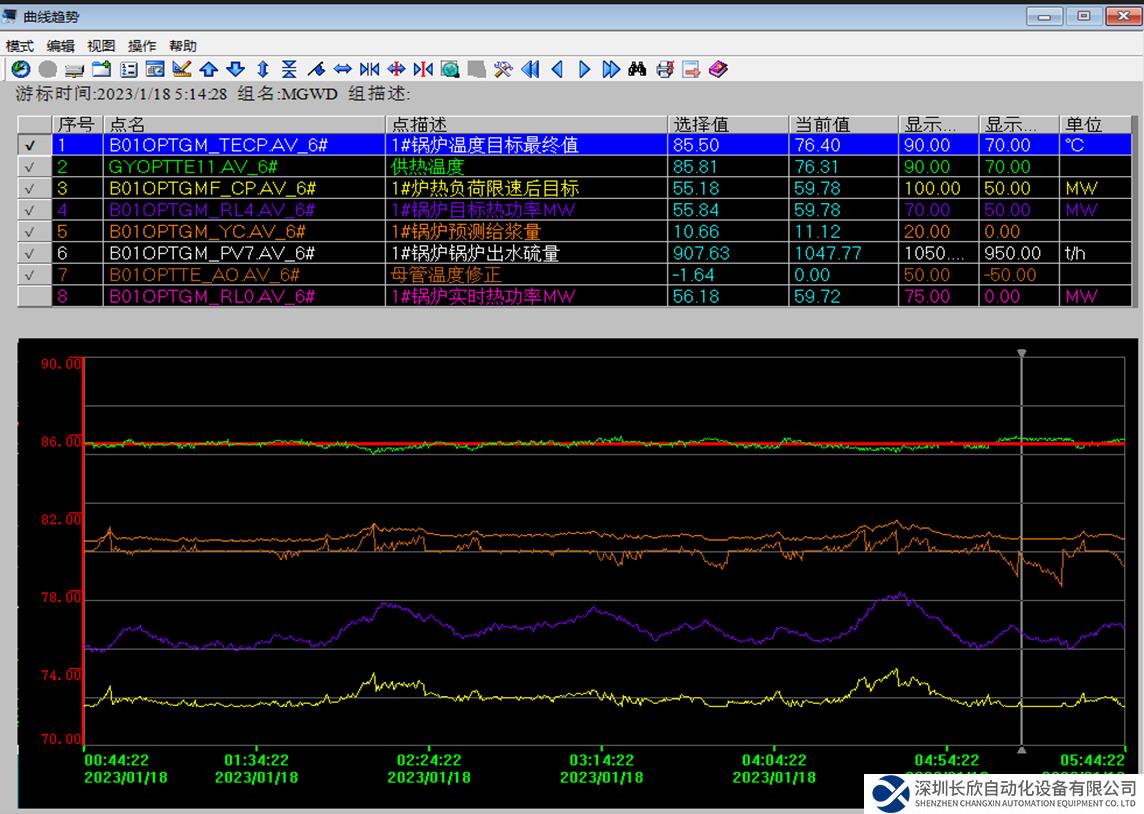Click the blue up arrow toolbar icon
1144x814 pixels.
click(208, 69)
